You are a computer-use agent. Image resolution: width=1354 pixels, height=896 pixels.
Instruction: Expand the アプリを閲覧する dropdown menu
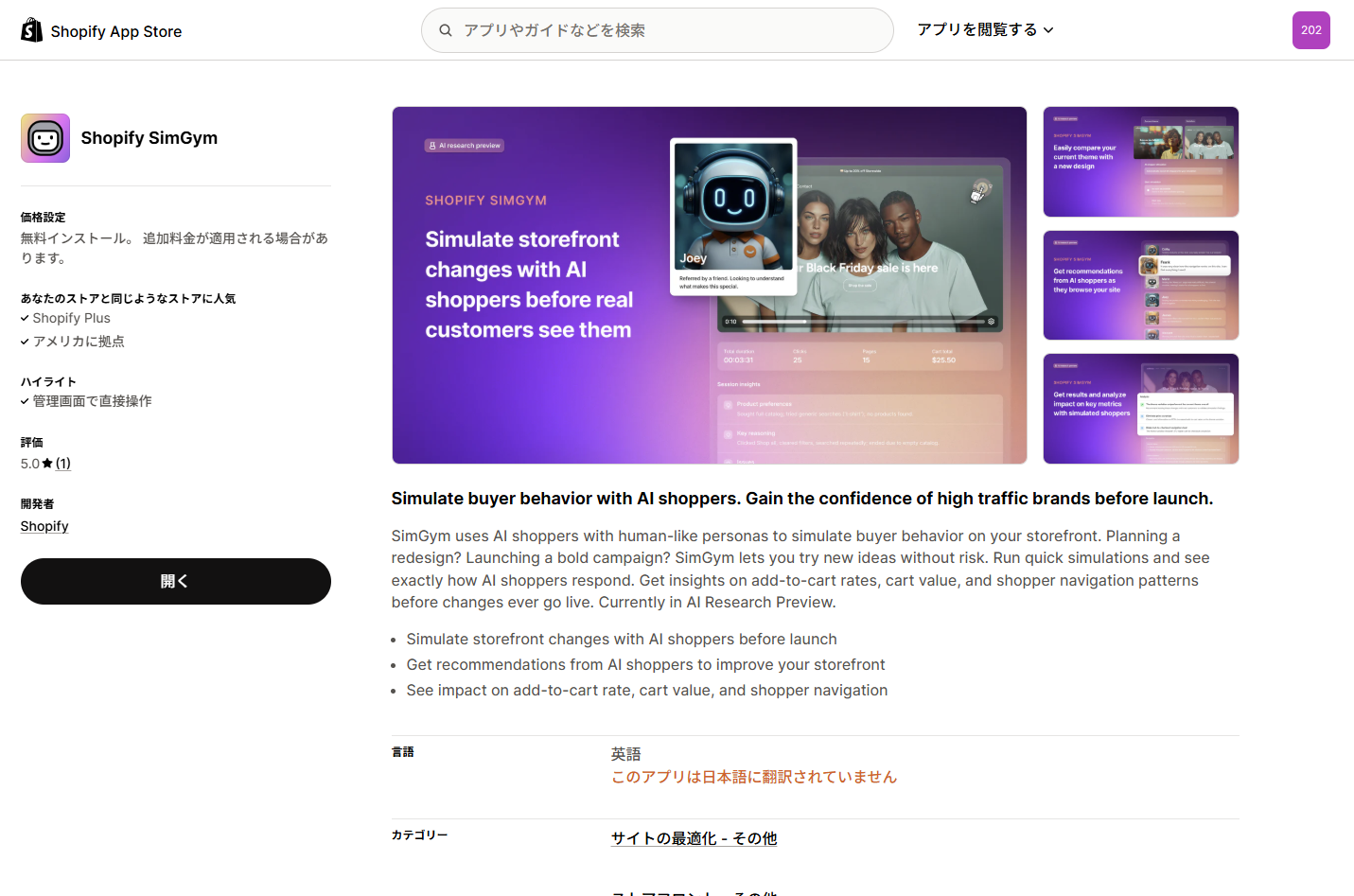tap(977, 30)
